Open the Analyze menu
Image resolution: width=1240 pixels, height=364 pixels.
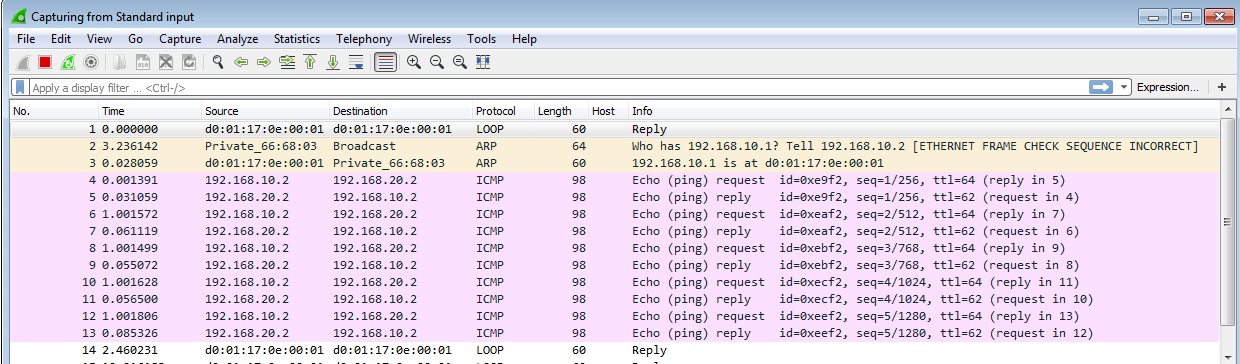pyautogui.click(x=238, y=39)
